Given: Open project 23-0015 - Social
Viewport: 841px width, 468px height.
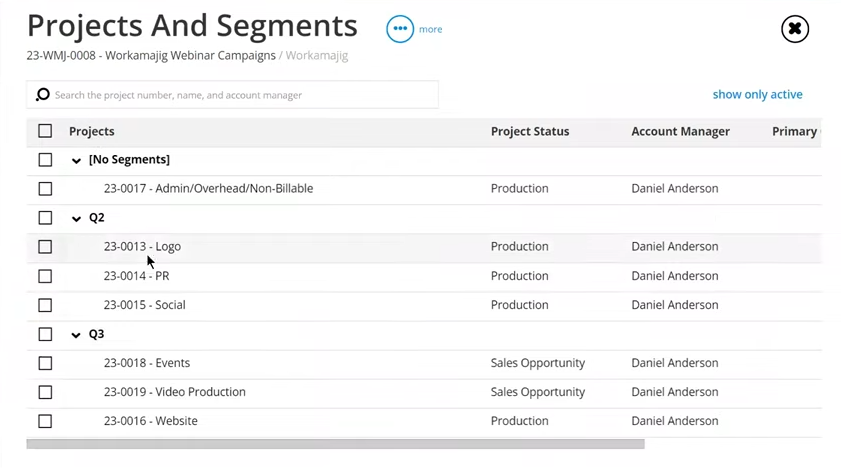Looking at the screenshot, I should [144, 304].
